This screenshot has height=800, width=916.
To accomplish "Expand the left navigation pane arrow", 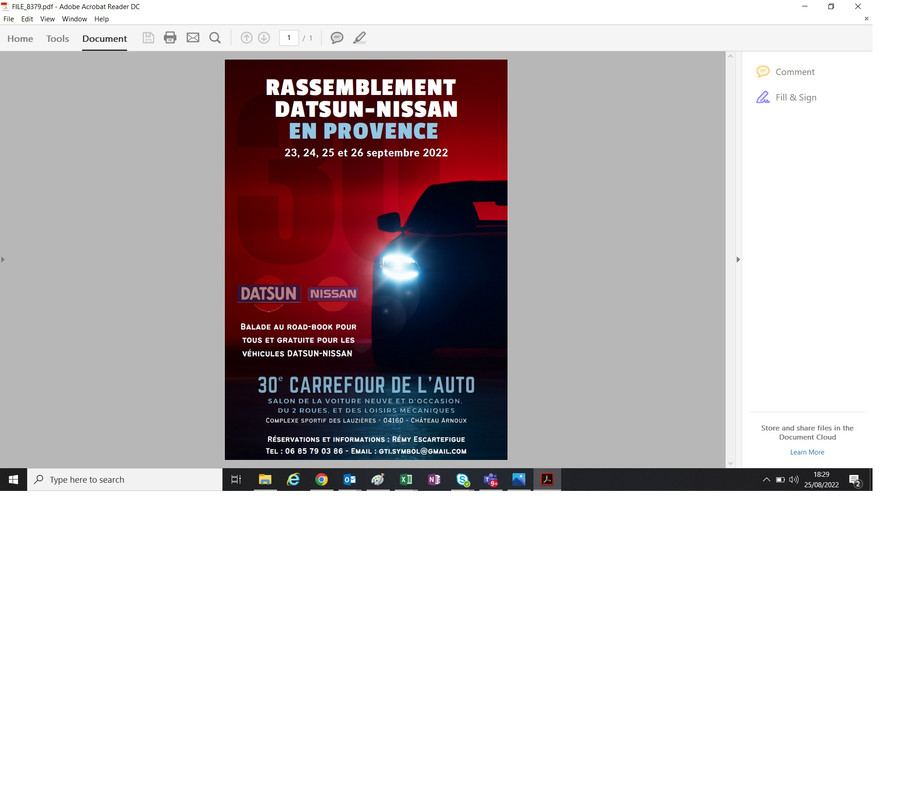I will click(3, 259).
